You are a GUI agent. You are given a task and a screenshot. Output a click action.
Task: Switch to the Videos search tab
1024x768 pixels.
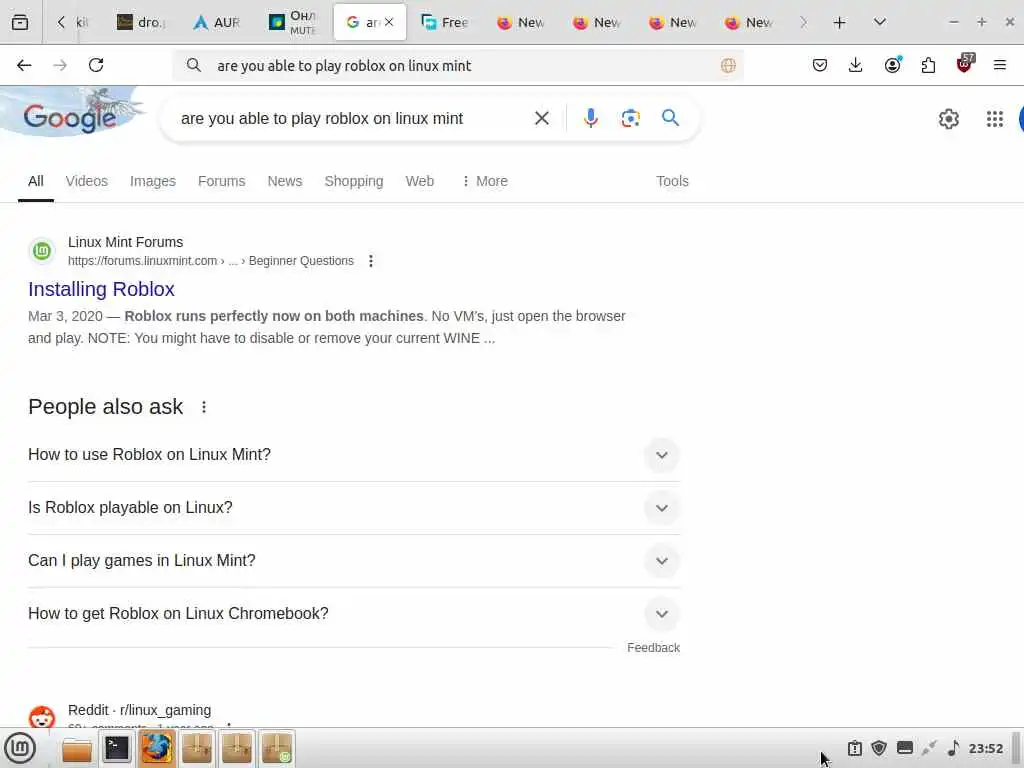tap(86, 181)
